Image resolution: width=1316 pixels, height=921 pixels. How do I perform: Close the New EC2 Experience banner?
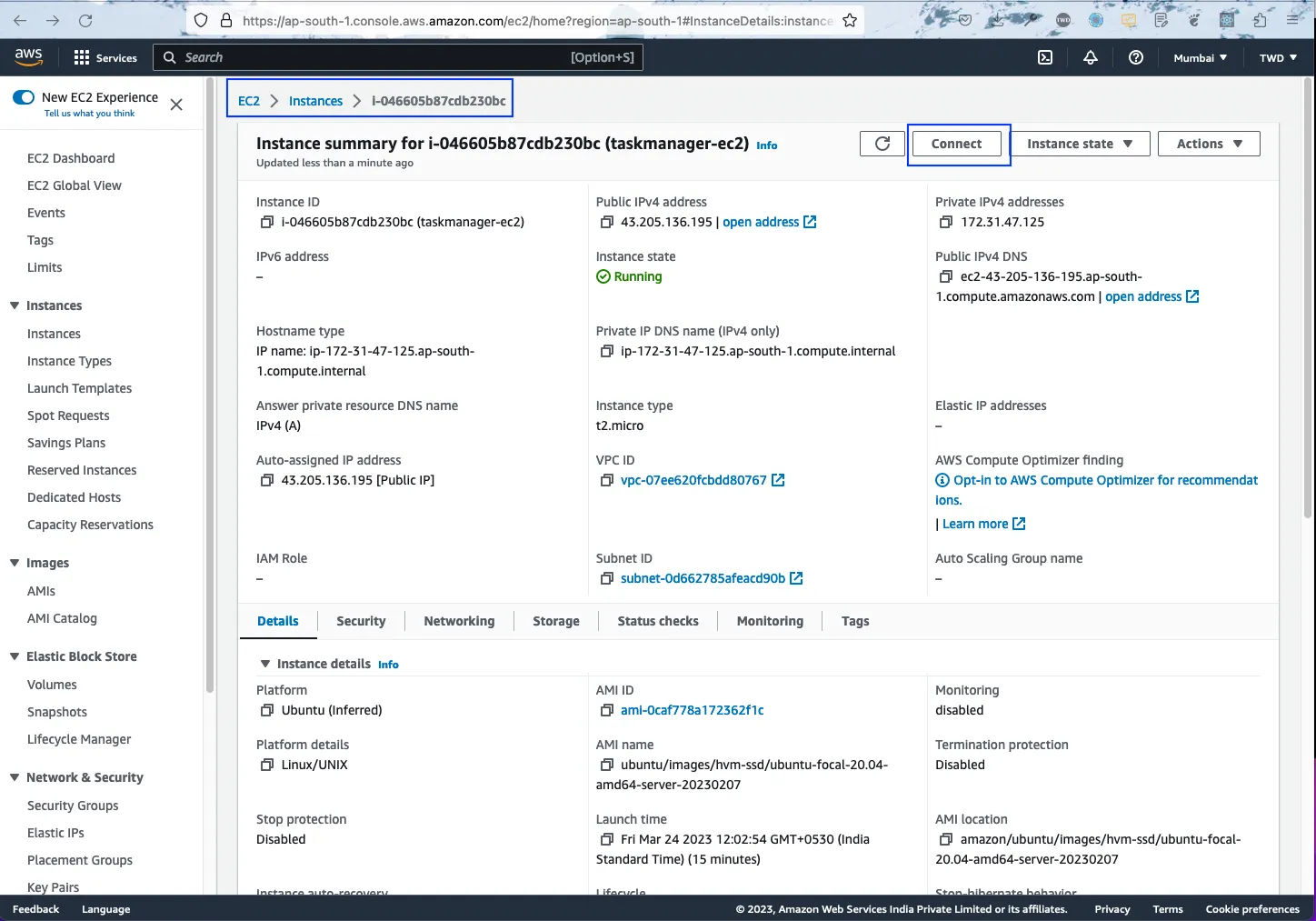pyautogui.click(x=176, y=105)
